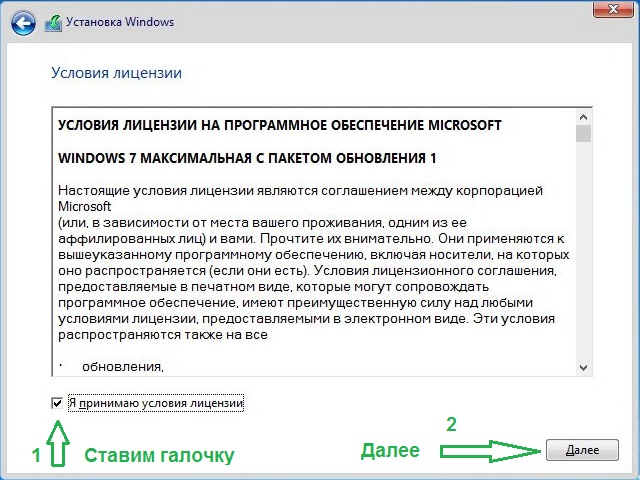Click the scrollbar down arrow in license box

(584, 368)
